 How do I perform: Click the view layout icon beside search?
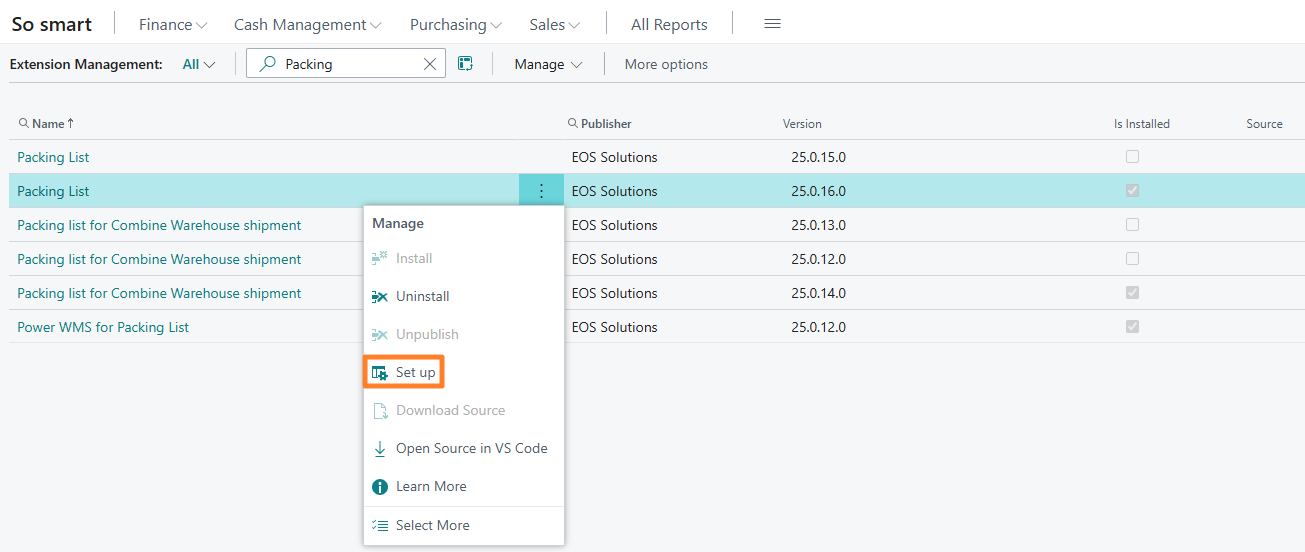coord(465,64)
